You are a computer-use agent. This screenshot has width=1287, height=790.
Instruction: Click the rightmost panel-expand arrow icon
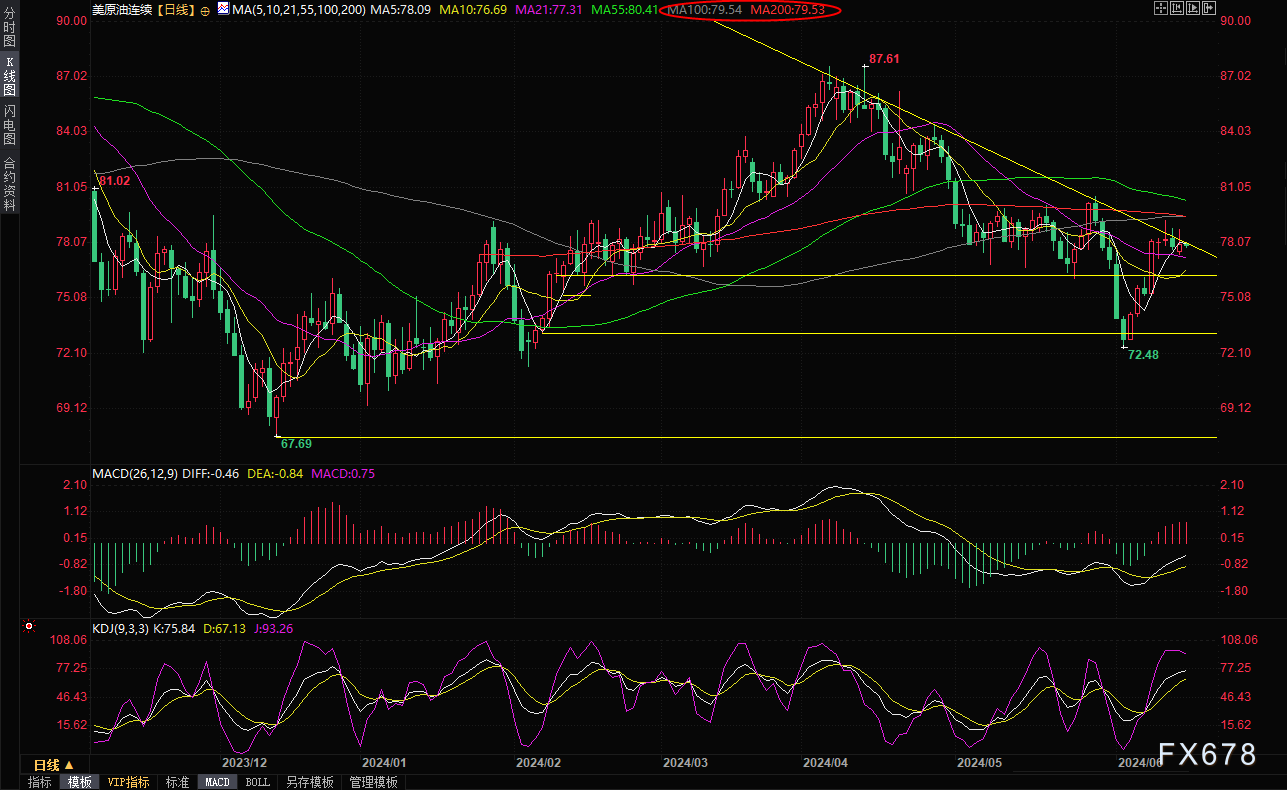[x=1208, y=9]
